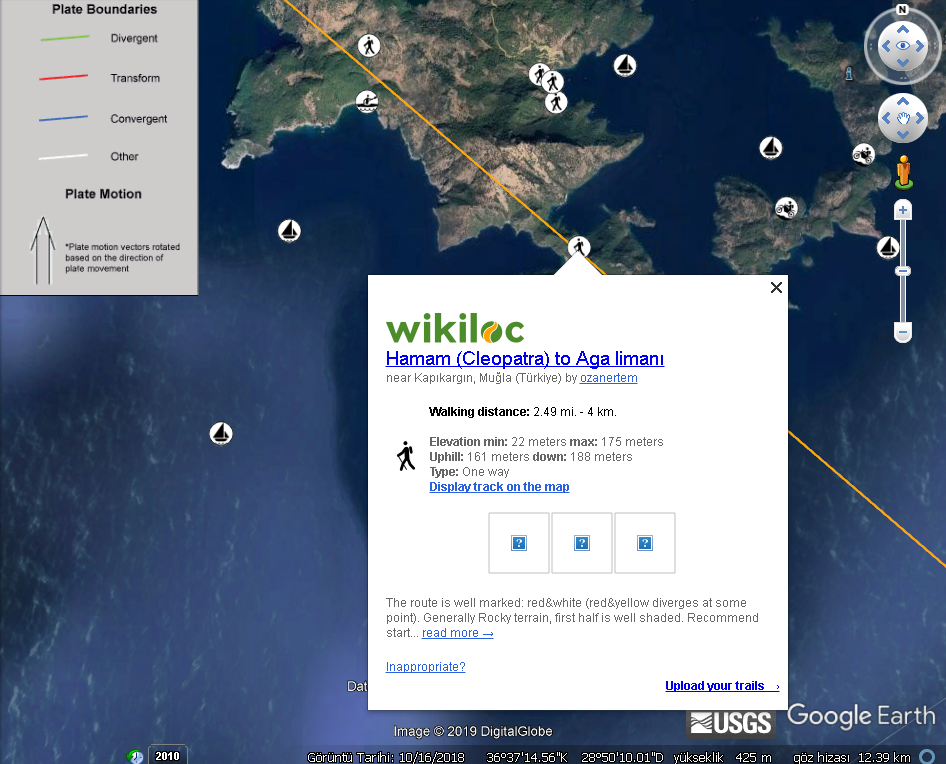Zoom in with the plus button
The width and height of the screenshot is (946, 764).
pos(903,210)
